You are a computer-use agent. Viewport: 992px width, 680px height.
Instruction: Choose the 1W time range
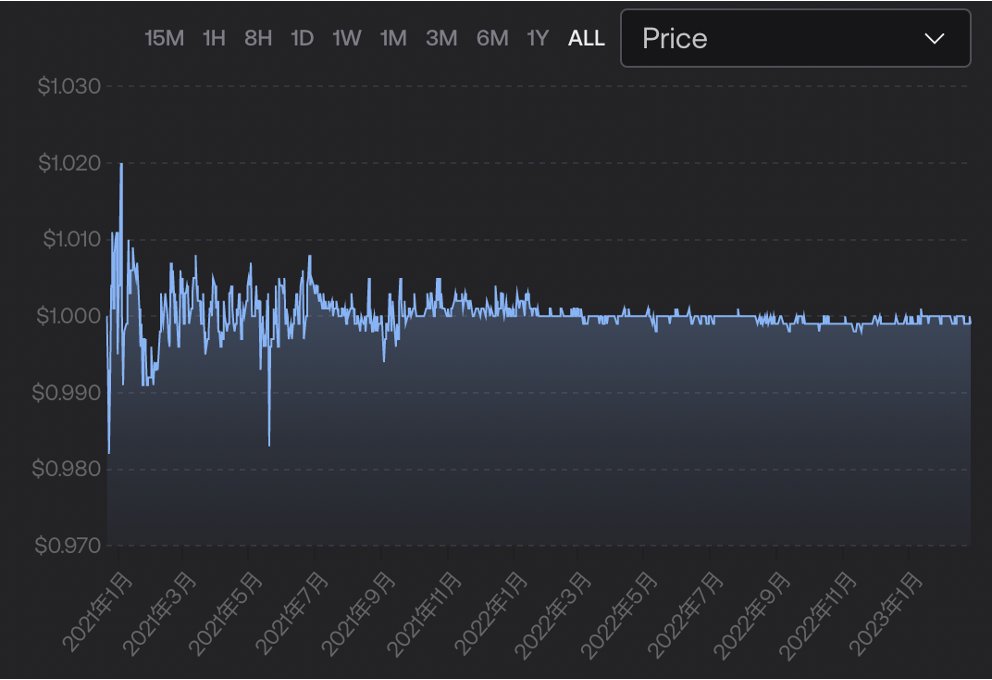(x=347, y=38)
